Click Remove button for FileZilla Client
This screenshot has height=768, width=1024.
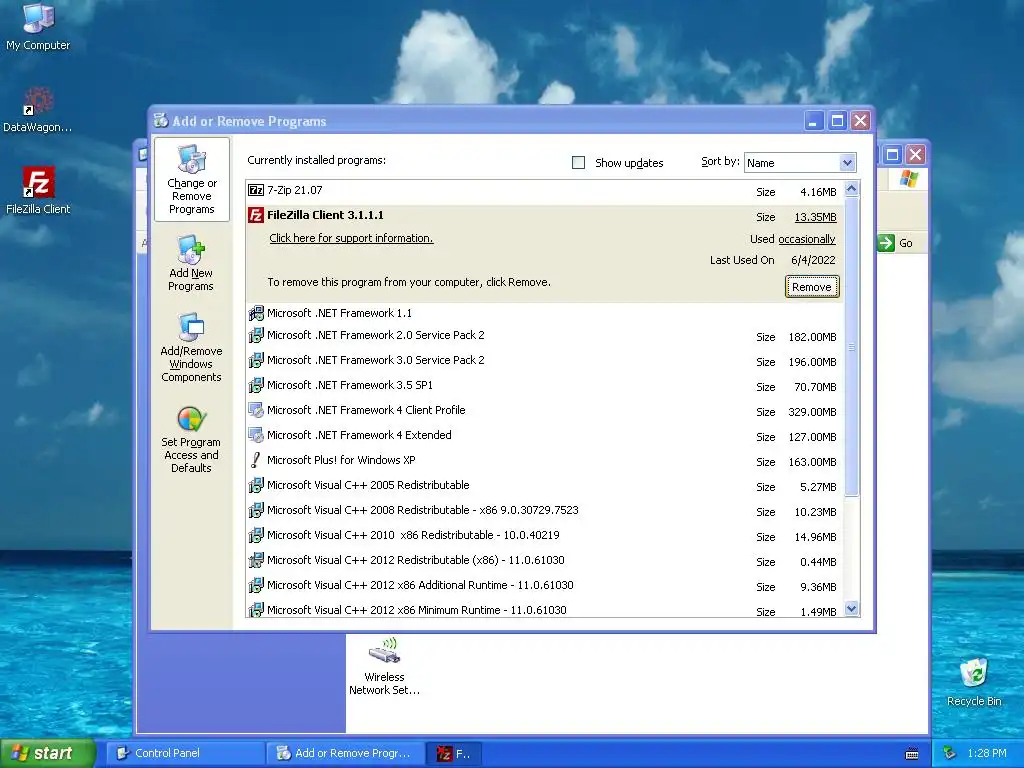[x=812, y=287]
